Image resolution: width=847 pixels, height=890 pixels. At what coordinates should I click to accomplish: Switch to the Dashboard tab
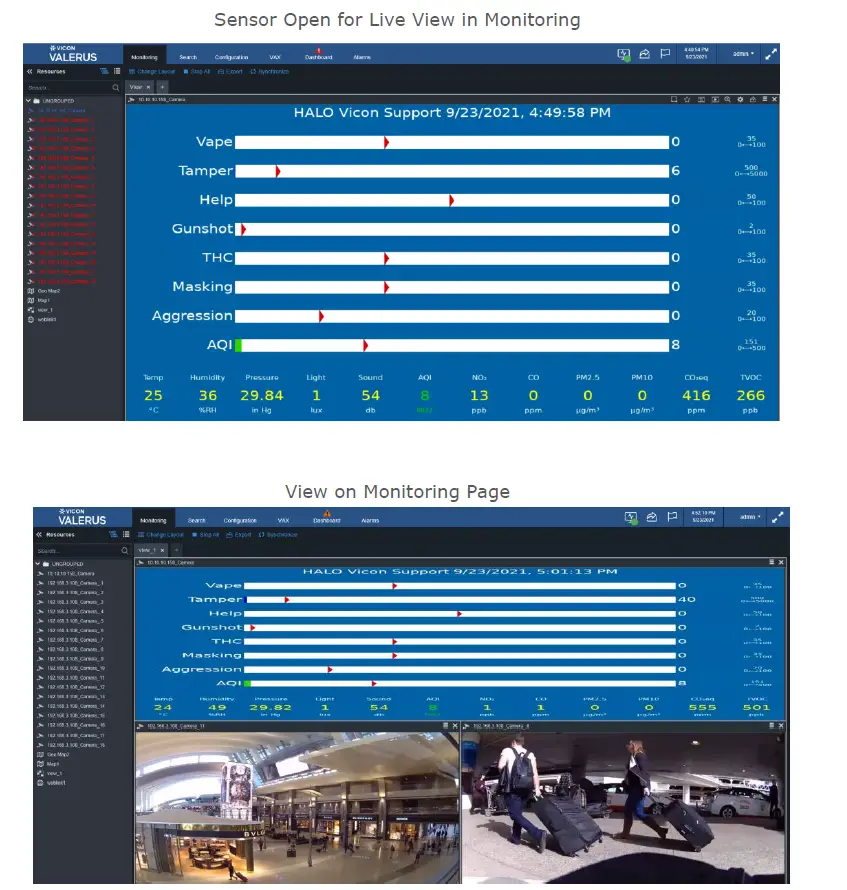[x=318, y=57]
